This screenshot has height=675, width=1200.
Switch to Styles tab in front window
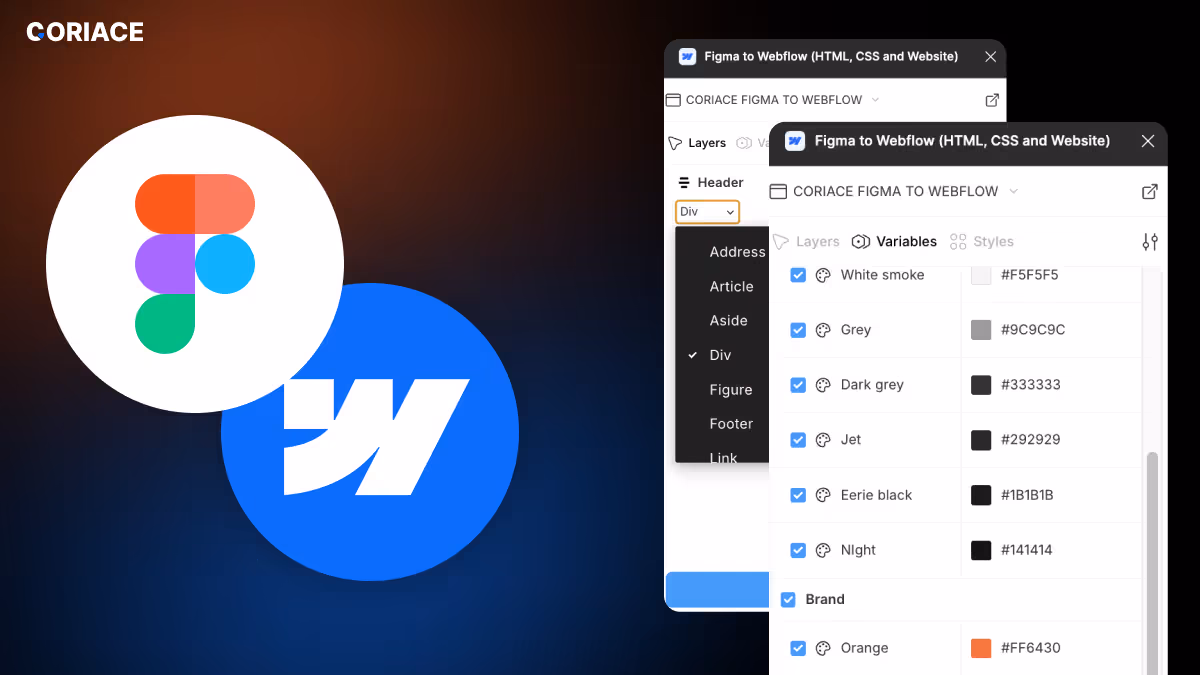click(981, 242)
